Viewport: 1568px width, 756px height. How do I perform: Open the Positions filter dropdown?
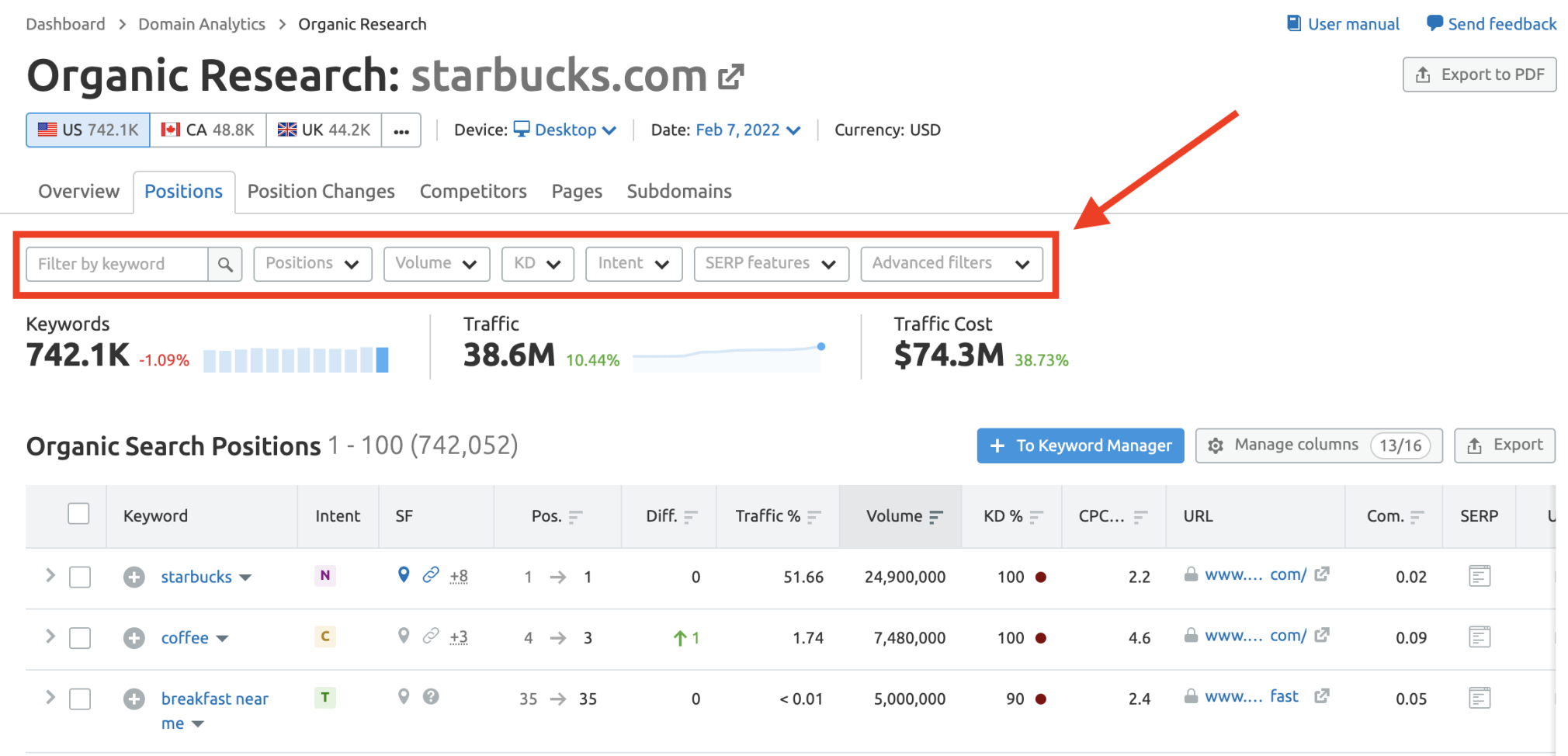tap(313, 264)
